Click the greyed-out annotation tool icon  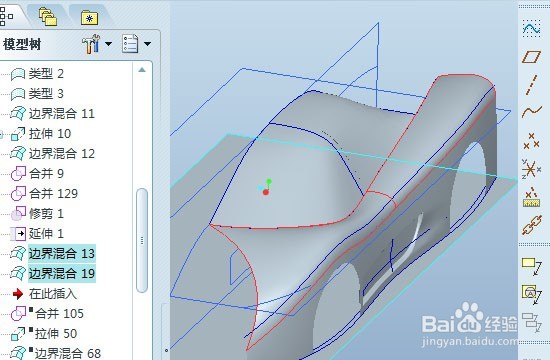(531, 322)
